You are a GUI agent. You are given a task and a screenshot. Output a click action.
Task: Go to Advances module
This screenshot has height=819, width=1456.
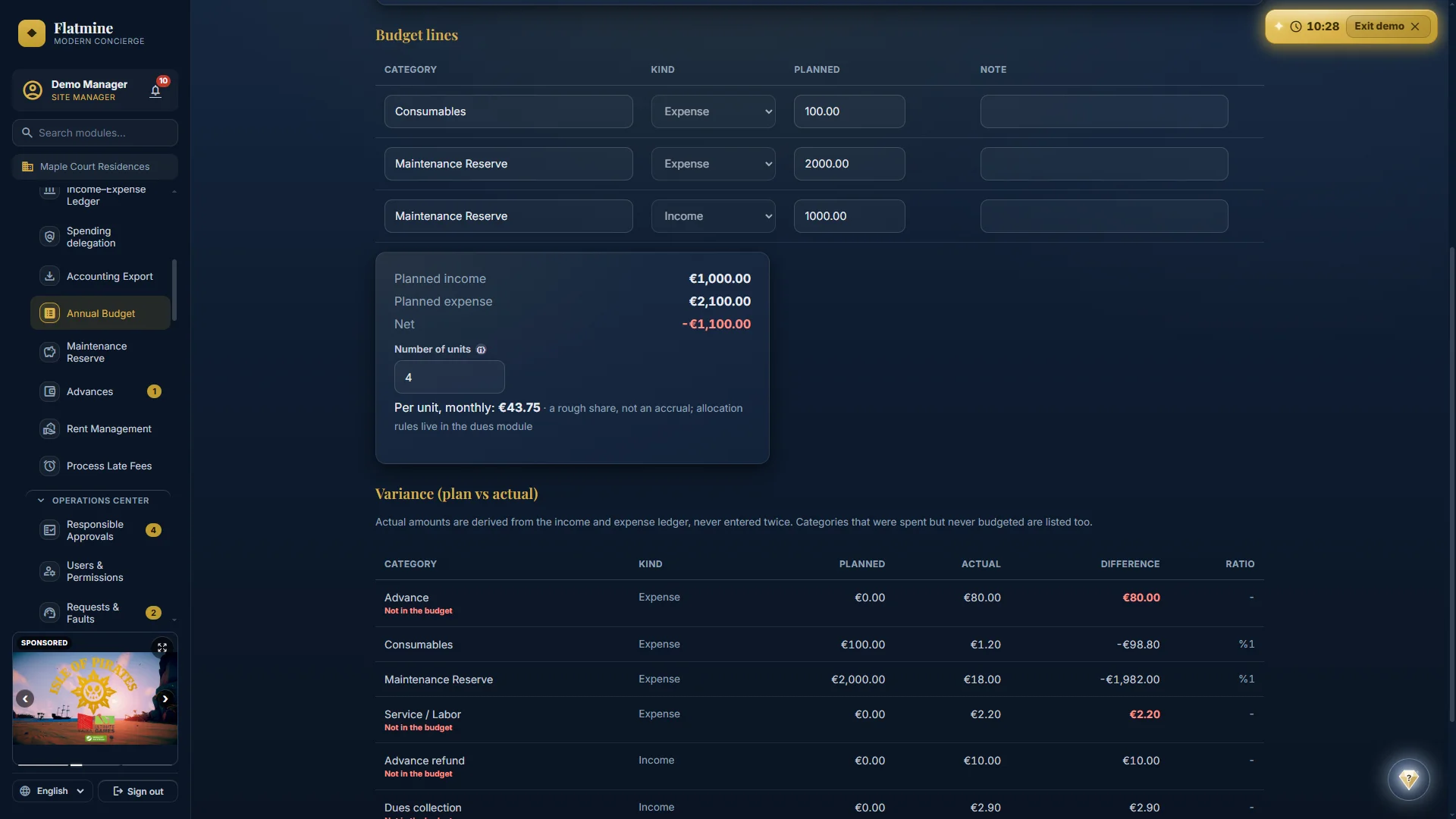(100, 391)
